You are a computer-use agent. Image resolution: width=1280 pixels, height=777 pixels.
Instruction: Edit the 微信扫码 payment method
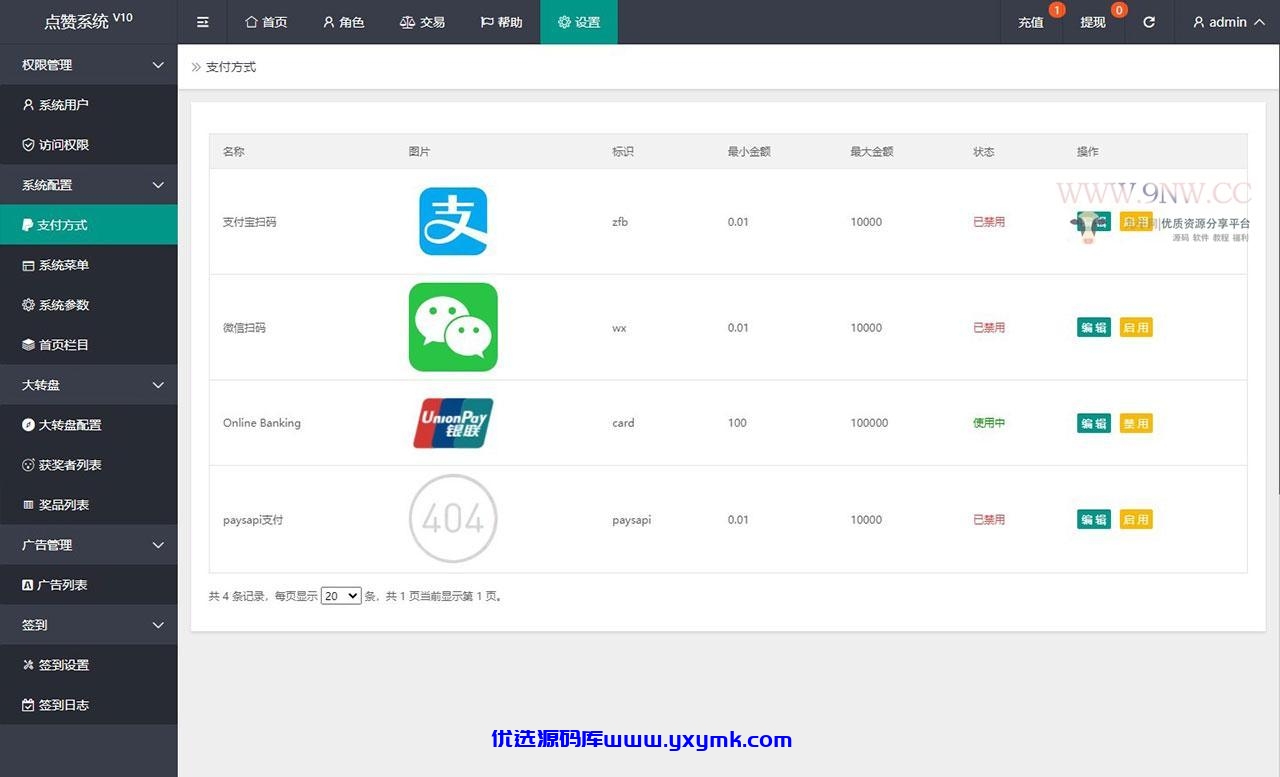[1094, 327]
